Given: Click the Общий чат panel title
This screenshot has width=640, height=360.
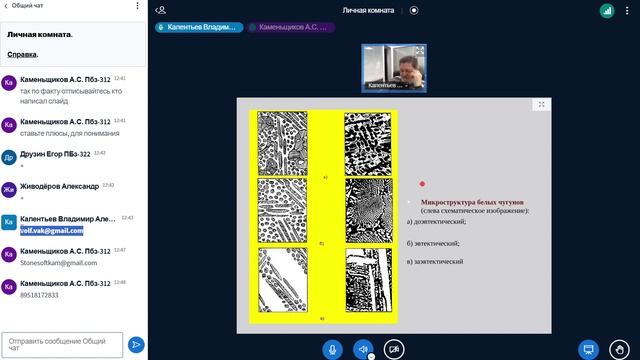Looking at the screenshot, I should click(27, 6).
